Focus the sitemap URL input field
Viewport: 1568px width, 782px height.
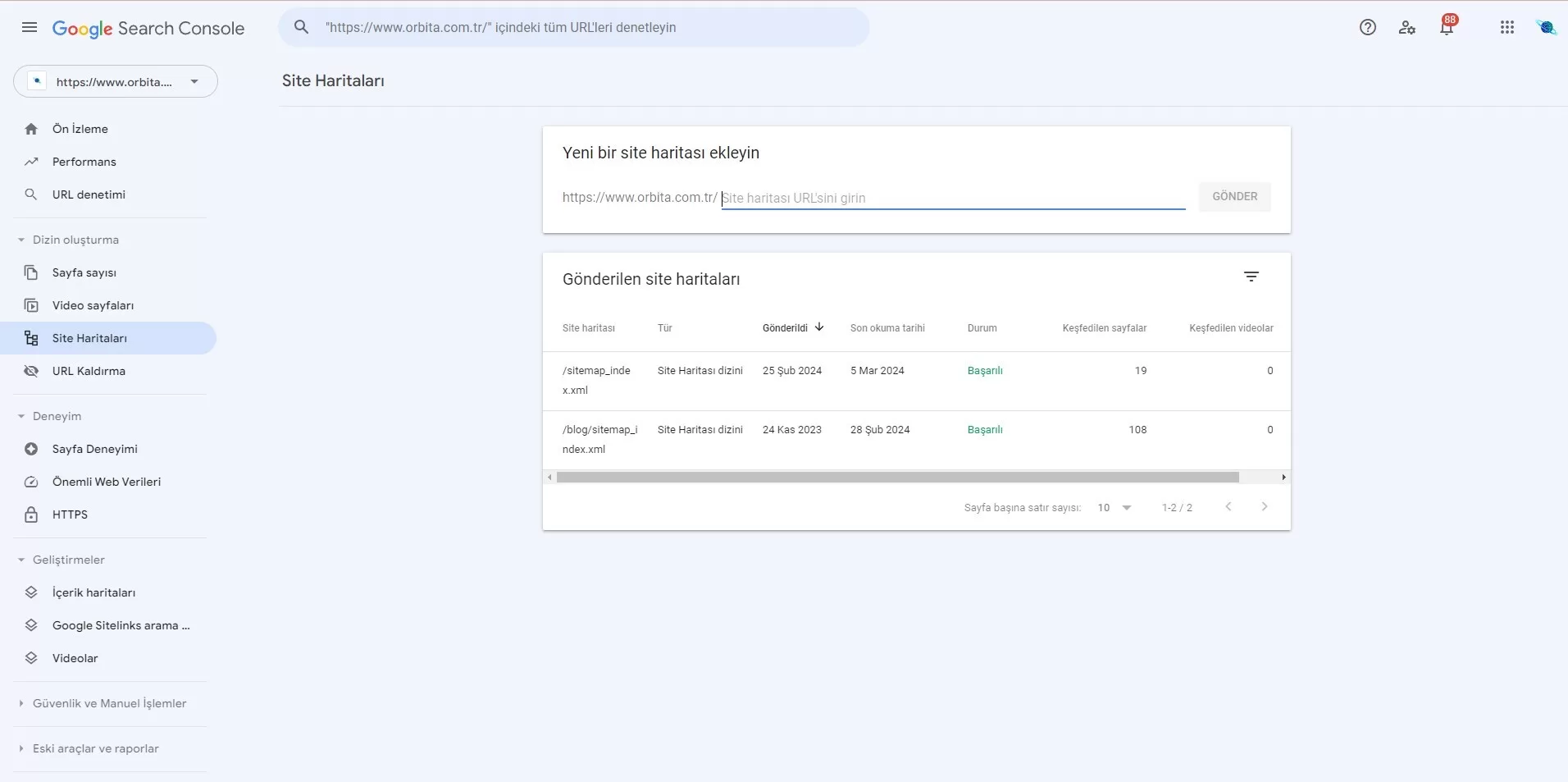[953, 198]
